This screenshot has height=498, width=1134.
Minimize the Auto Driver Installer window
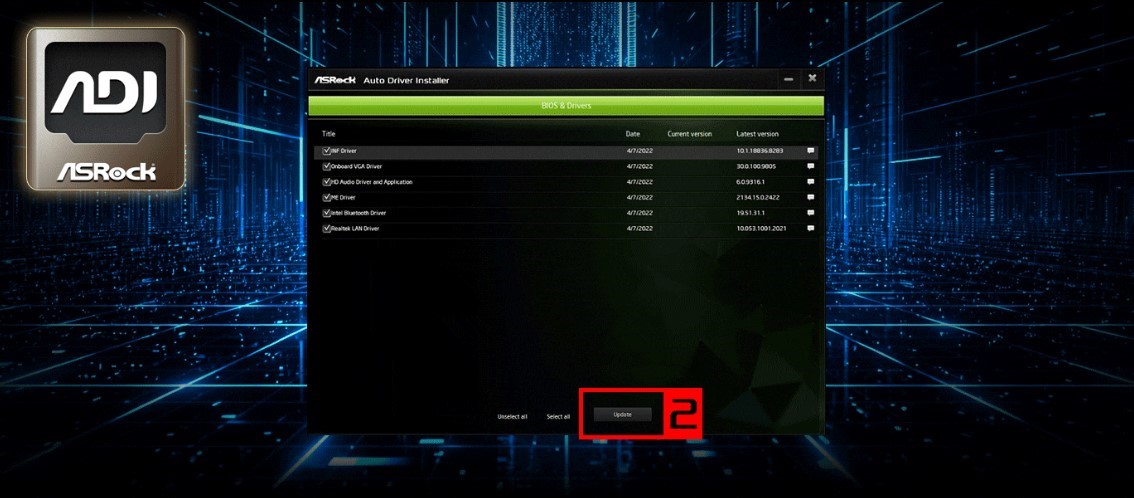click(788, 79)
